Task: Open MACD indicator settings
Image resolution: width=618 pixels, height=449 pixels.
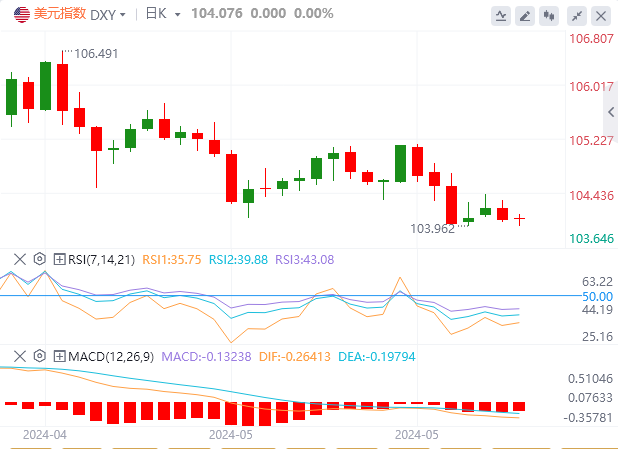Action: (40, 356)
